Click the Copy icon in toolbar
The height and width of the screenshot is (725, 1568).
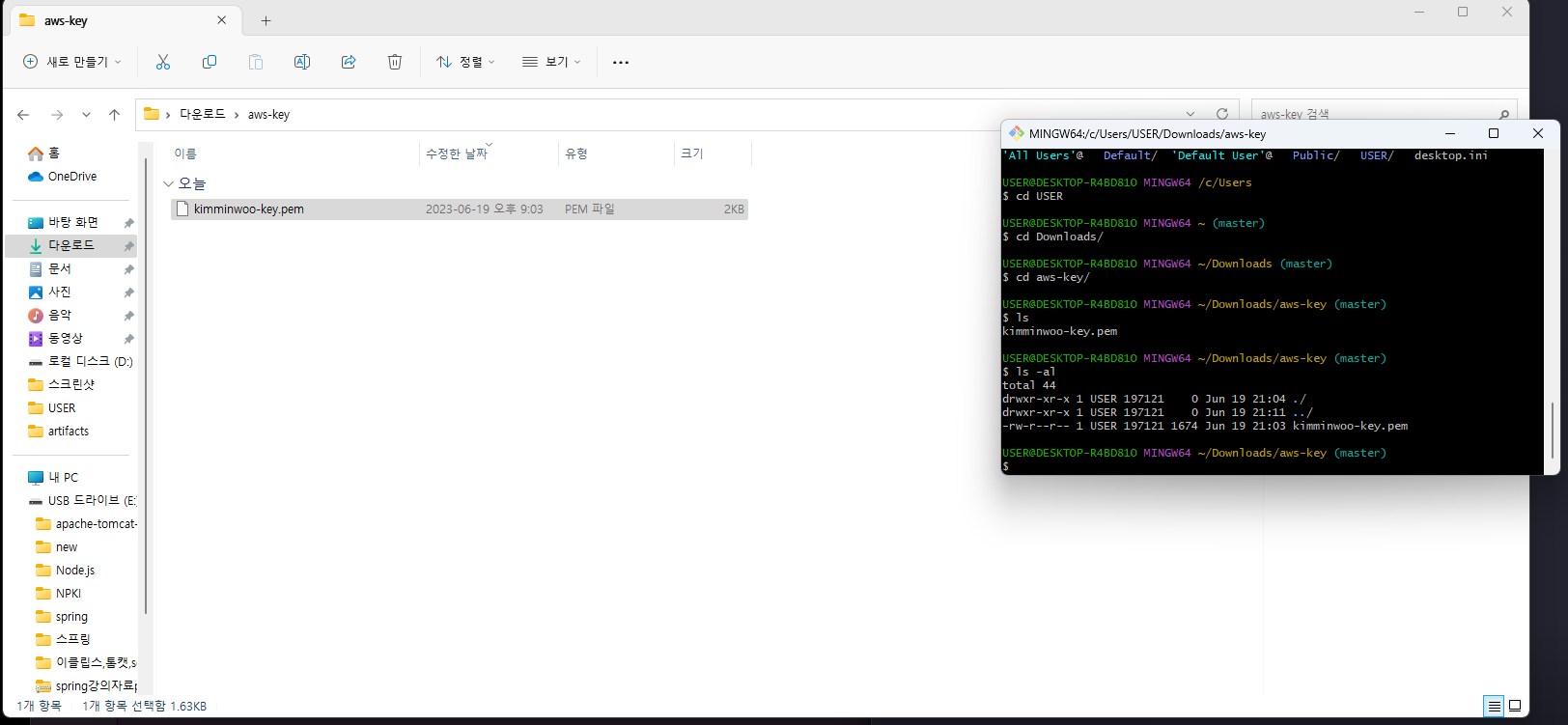pyautogui.click(x=210, y=62)
